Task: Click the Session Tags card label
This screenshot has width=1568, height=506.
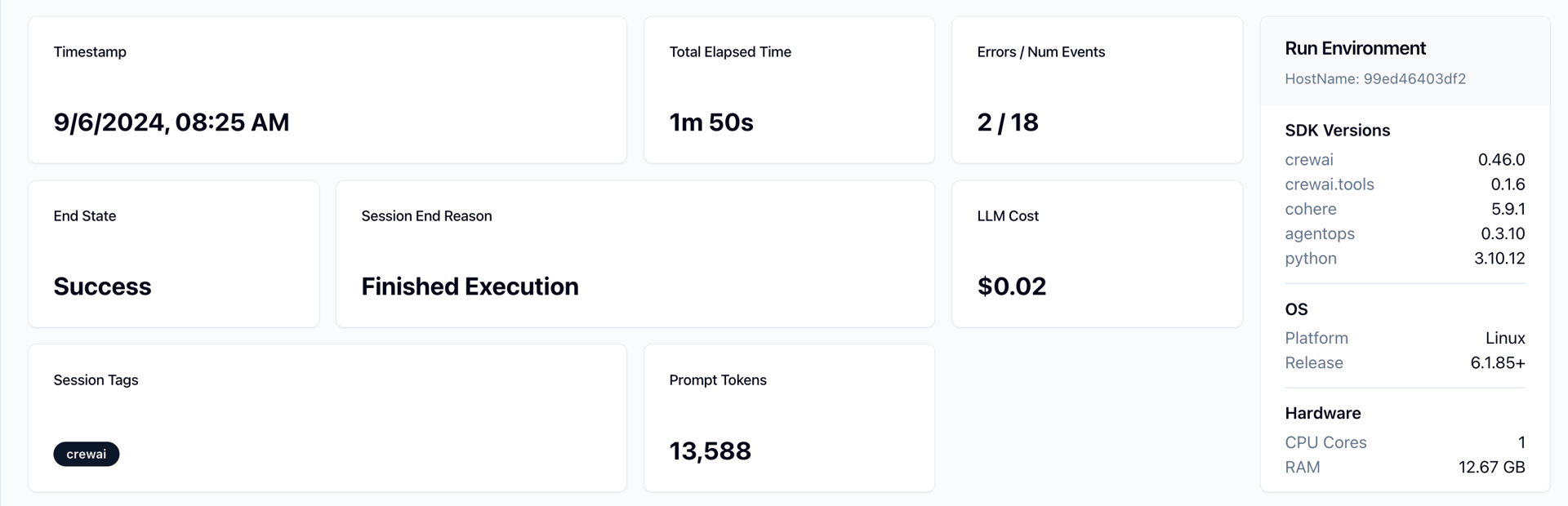Action: coord(96,379)
